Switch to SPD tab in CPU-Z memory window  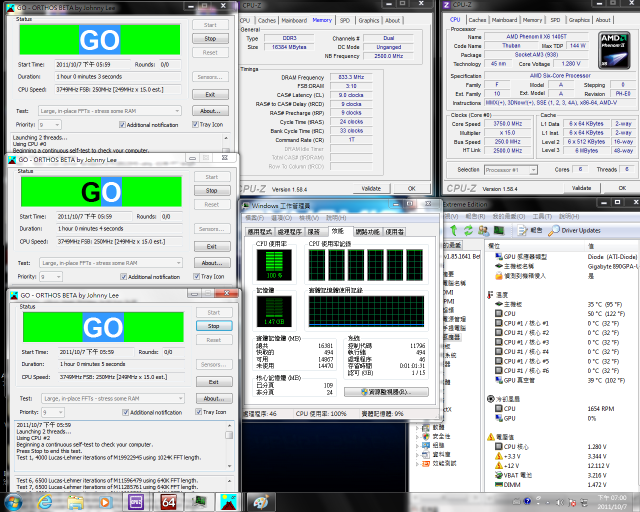click(345, 20)
